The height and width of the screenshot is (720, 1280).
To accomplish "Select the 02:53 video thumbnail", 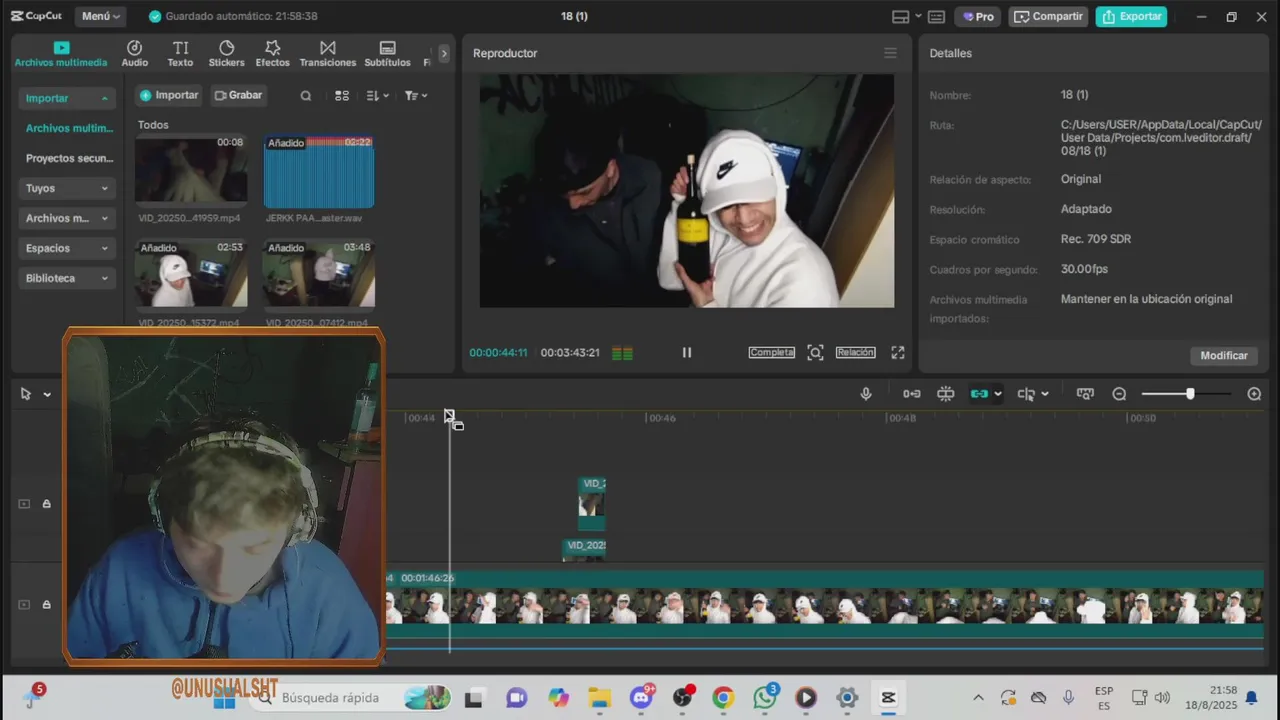I will point(191,273).
